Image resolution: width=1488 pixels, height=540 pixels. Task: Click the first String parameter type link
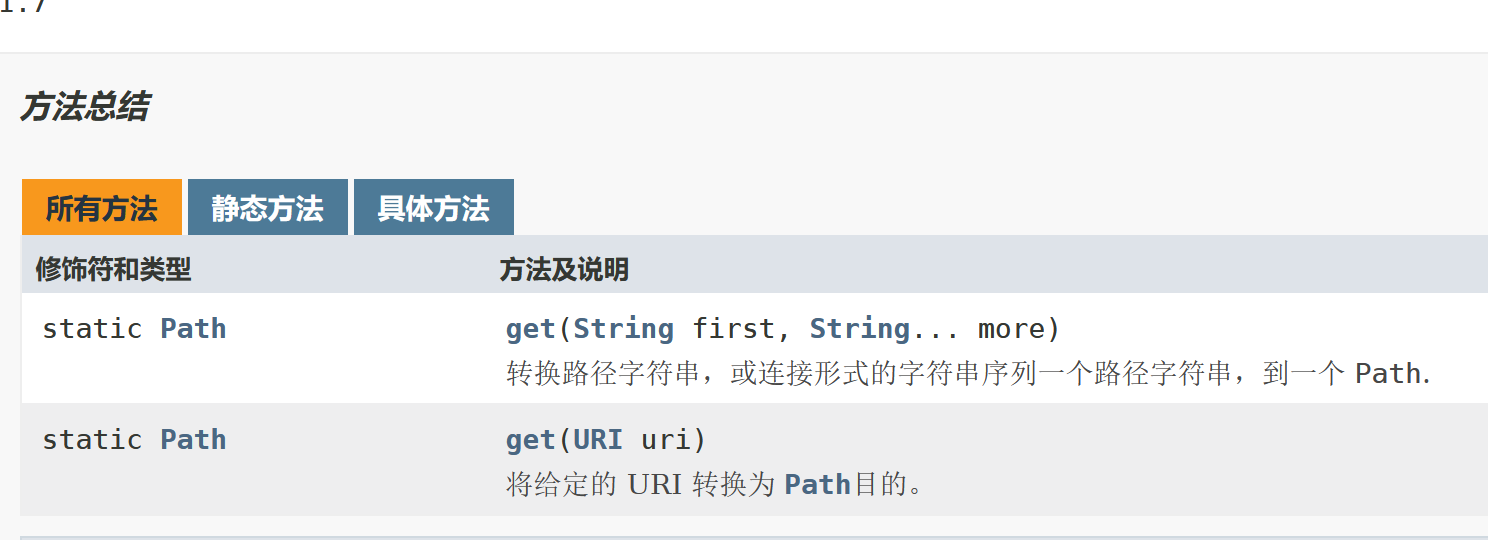(623, 329)
